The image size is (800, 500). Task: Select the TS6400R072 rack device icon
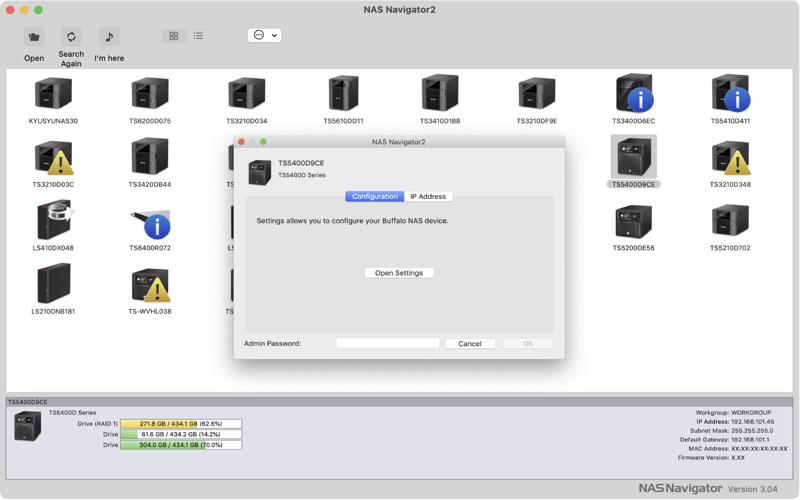pyautogui.click(x=150, y=224)
